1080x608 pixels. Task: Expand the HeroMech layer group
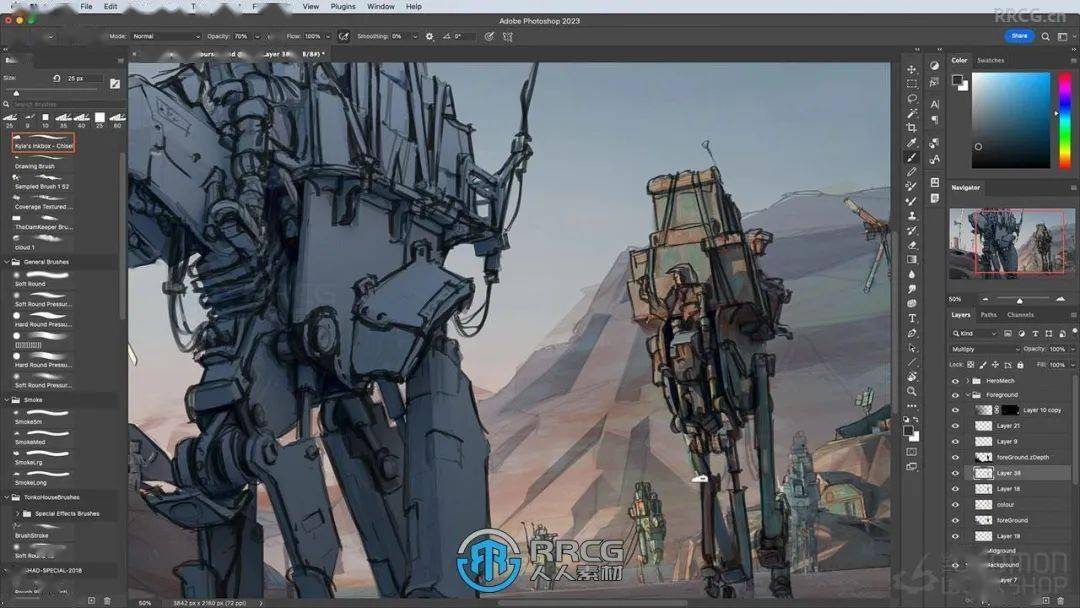click(965, 380)
